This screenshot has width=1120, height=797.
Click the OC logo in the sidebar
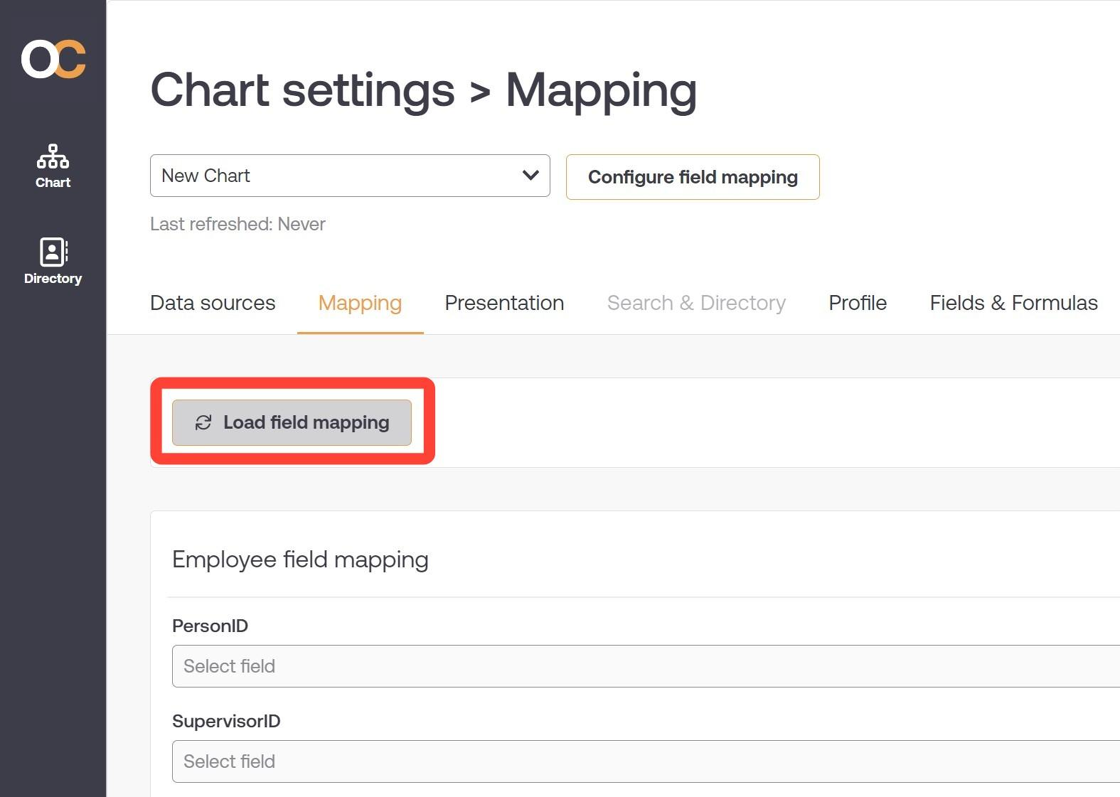pos(53,59)
